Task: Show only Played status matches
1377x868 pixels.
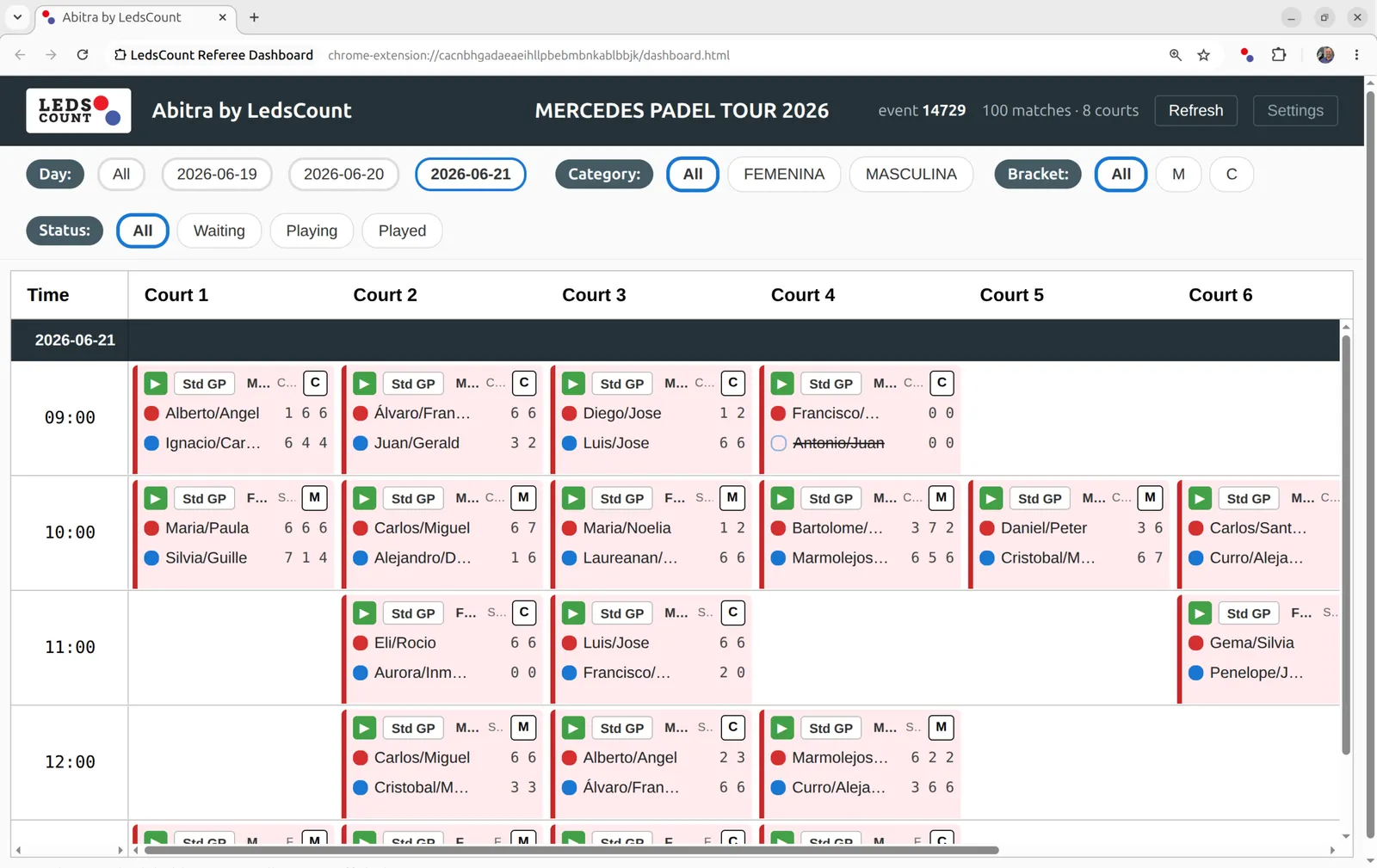Action: point(402,231)
